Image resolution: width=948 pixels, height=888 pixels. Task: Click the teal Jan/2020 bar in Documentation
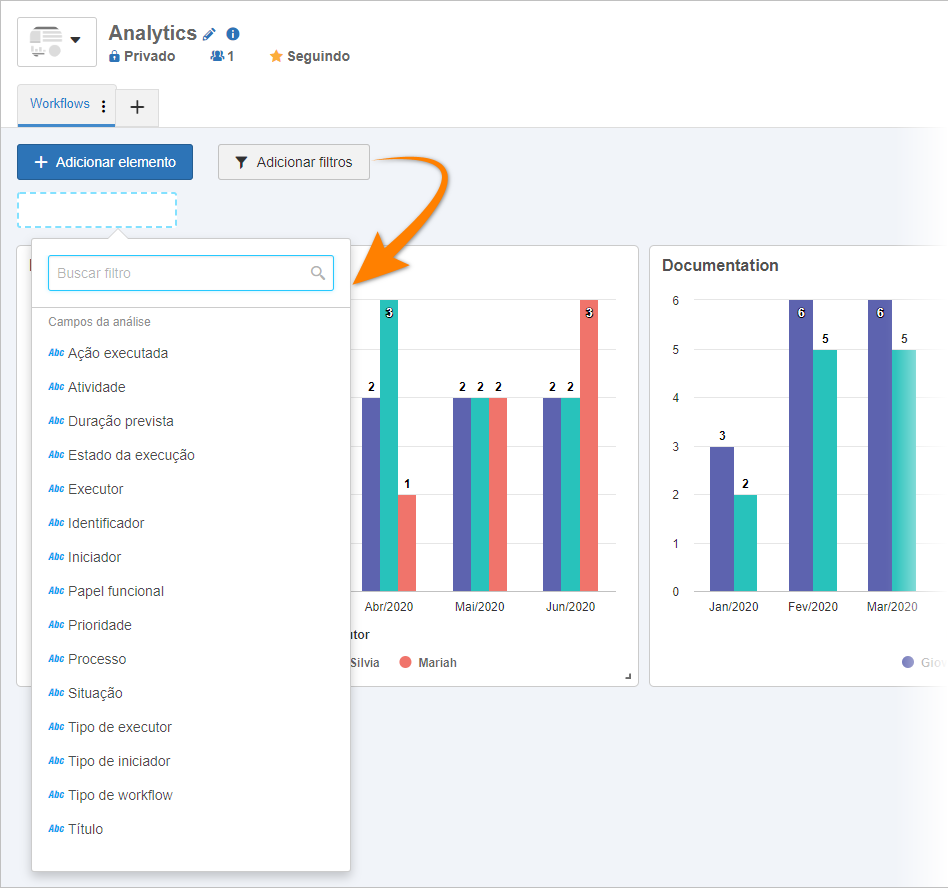(x=745, y=543)
